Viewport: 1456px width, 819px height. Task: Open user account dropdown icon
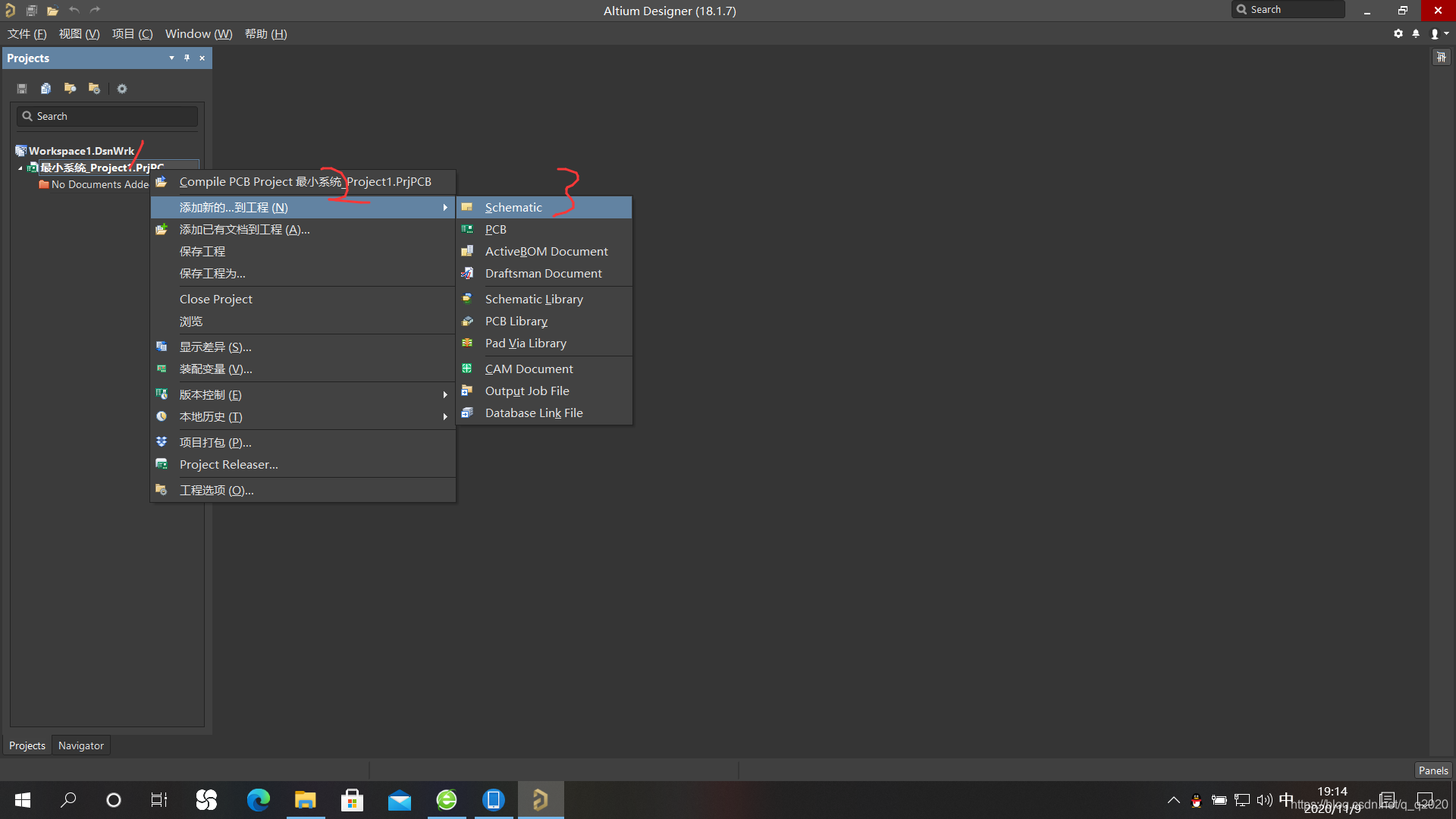(x=1439, y=34)
